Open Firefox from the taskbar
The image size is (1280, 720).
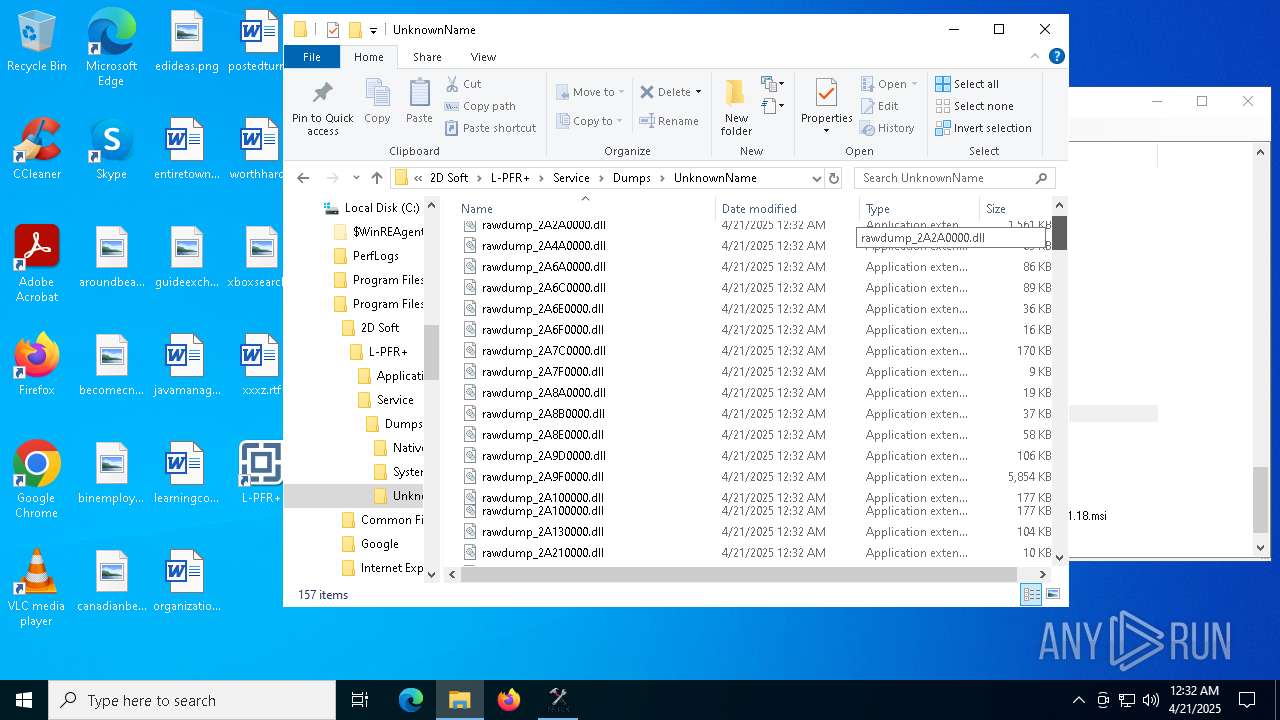(509, 700)
